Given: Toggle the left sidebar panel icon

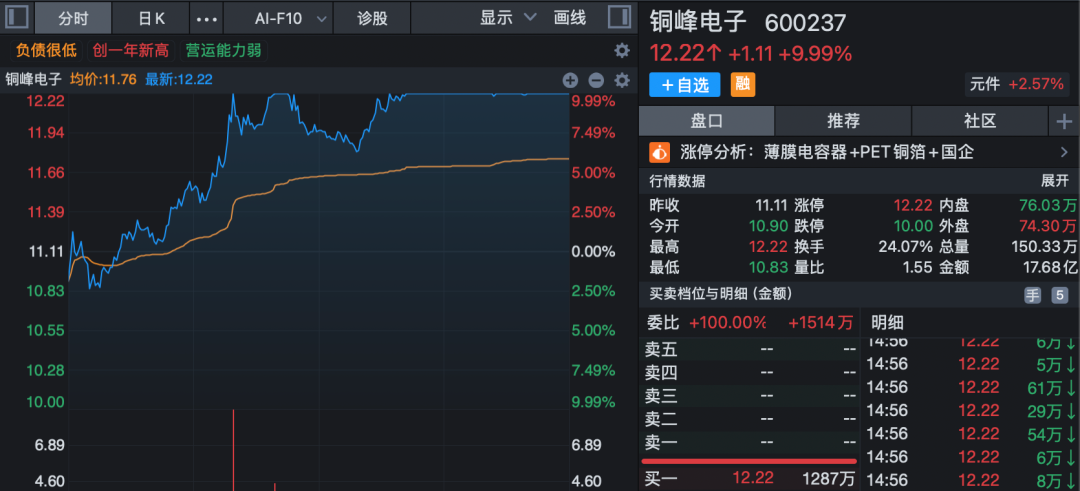Looking at the screenshot, I should (x=17, y=17).
